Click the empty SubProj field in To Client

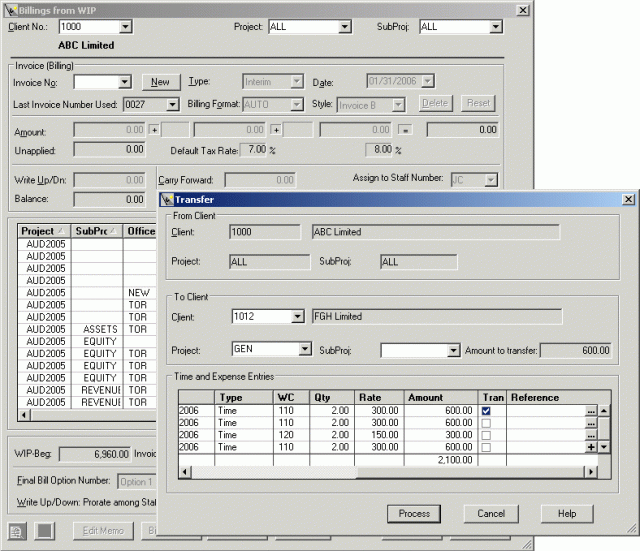tap(412, 351)
